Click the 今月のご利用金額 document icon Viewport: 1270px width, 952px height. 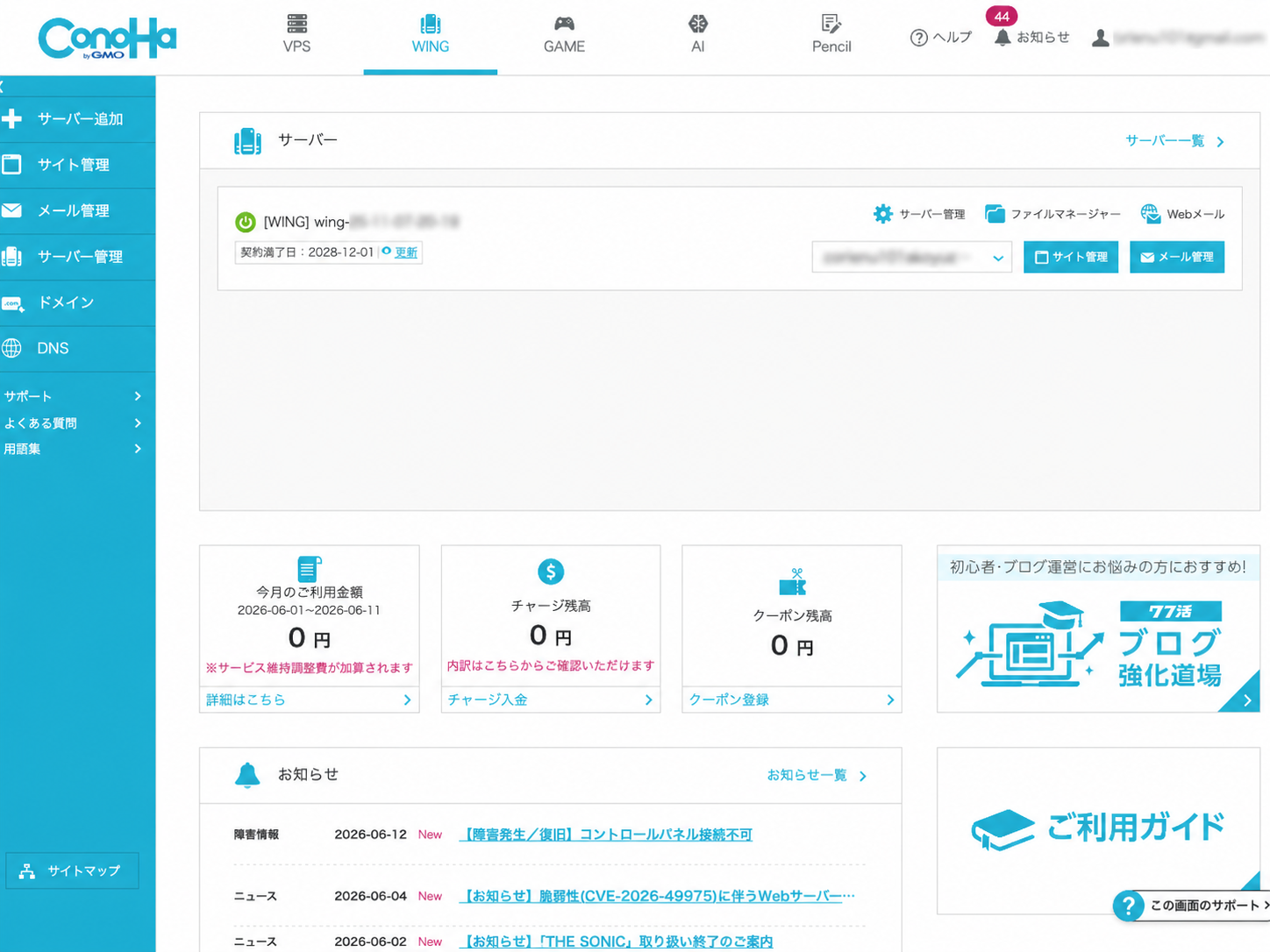309,569
